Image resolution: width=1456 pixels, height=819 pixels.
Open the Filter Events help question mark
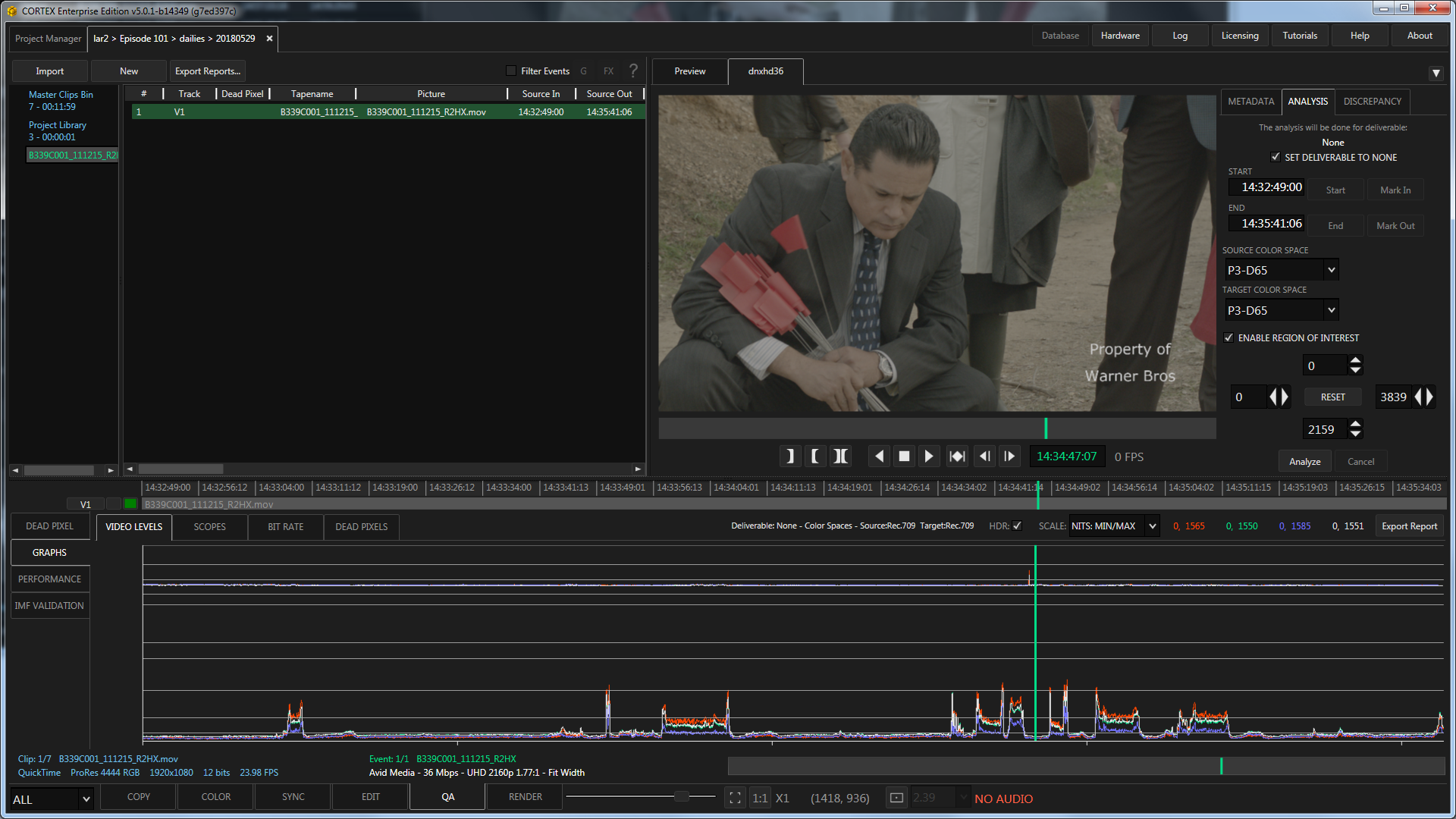(x=633, y=71)
